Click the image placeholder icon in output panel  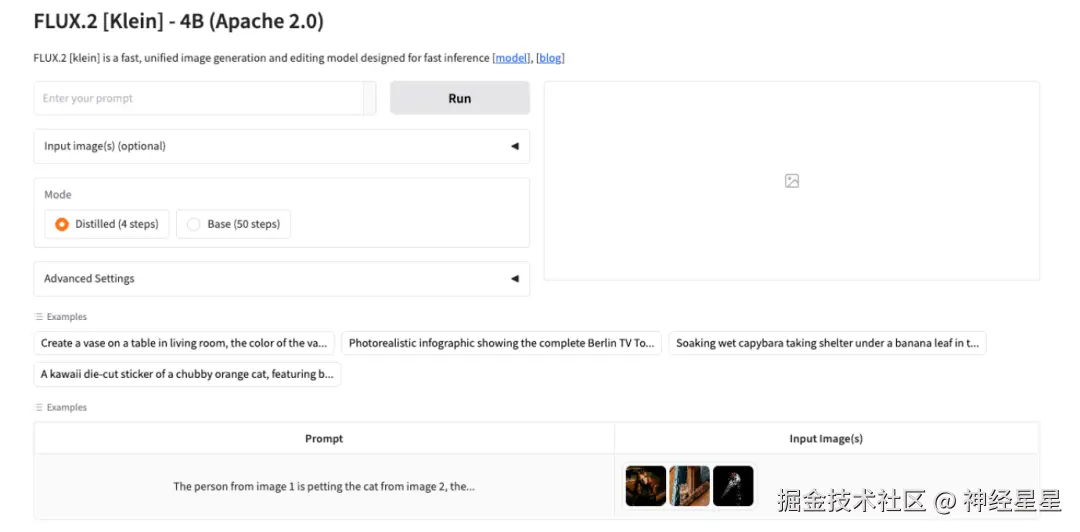pyautogui.click(x=792, y=181)
